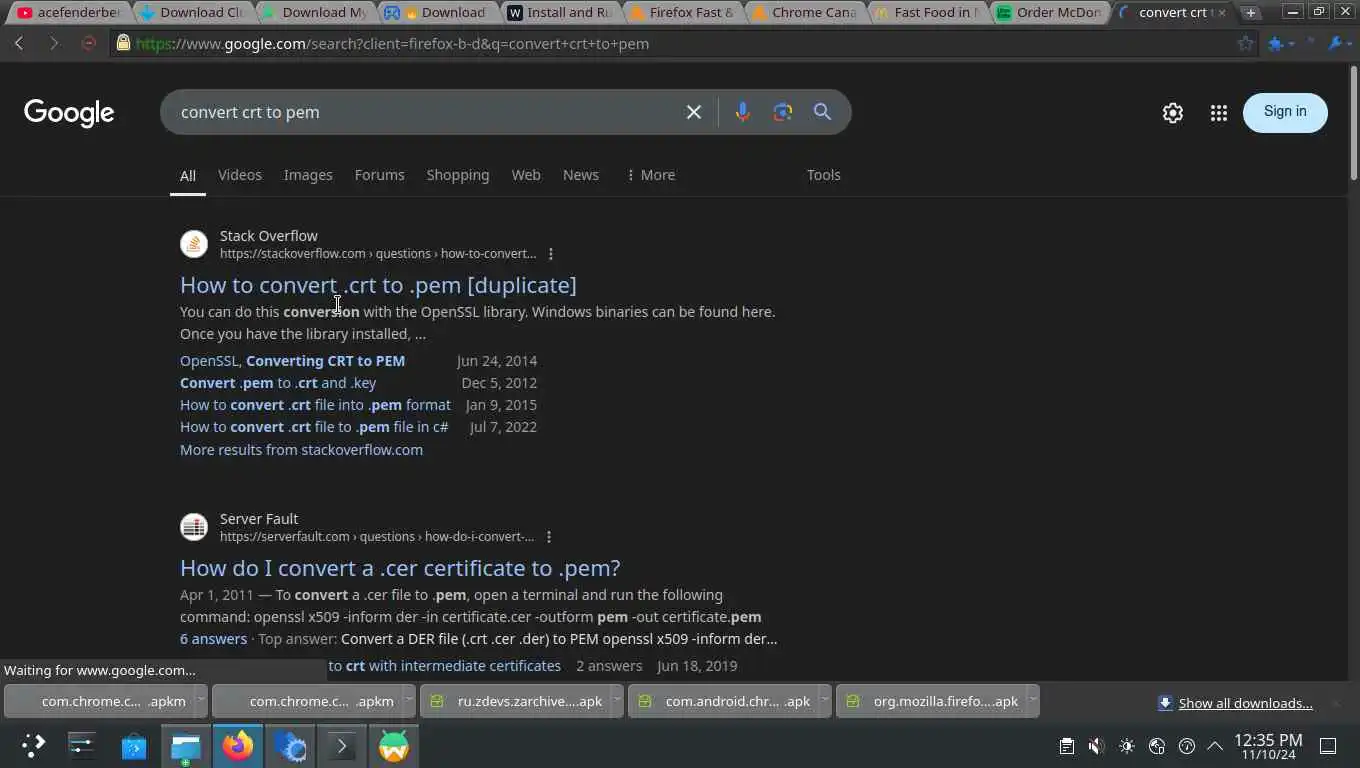
Task: Switch to Firefox in the taskbar
Action: pos(238,745)
